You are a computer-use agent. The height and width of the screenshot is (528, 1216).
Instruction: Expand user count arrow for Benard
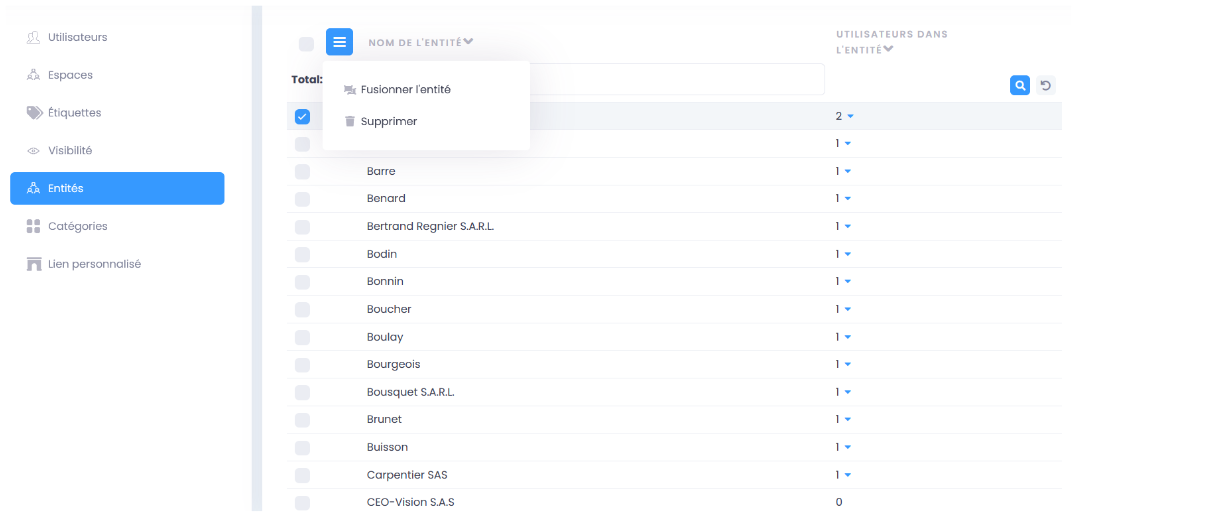tap(847, 199)
